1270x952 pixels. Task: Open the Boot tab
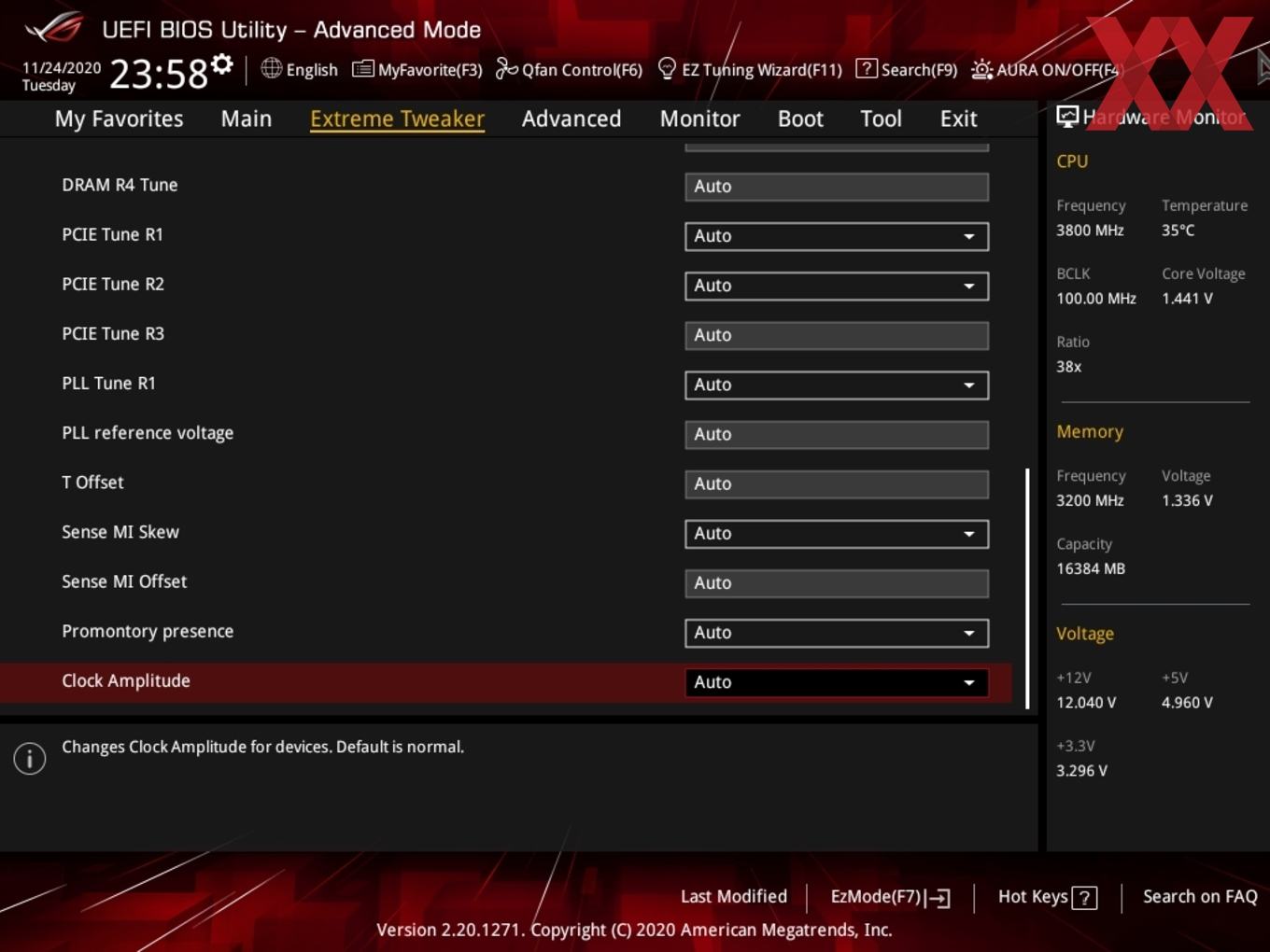click(800, 119)
